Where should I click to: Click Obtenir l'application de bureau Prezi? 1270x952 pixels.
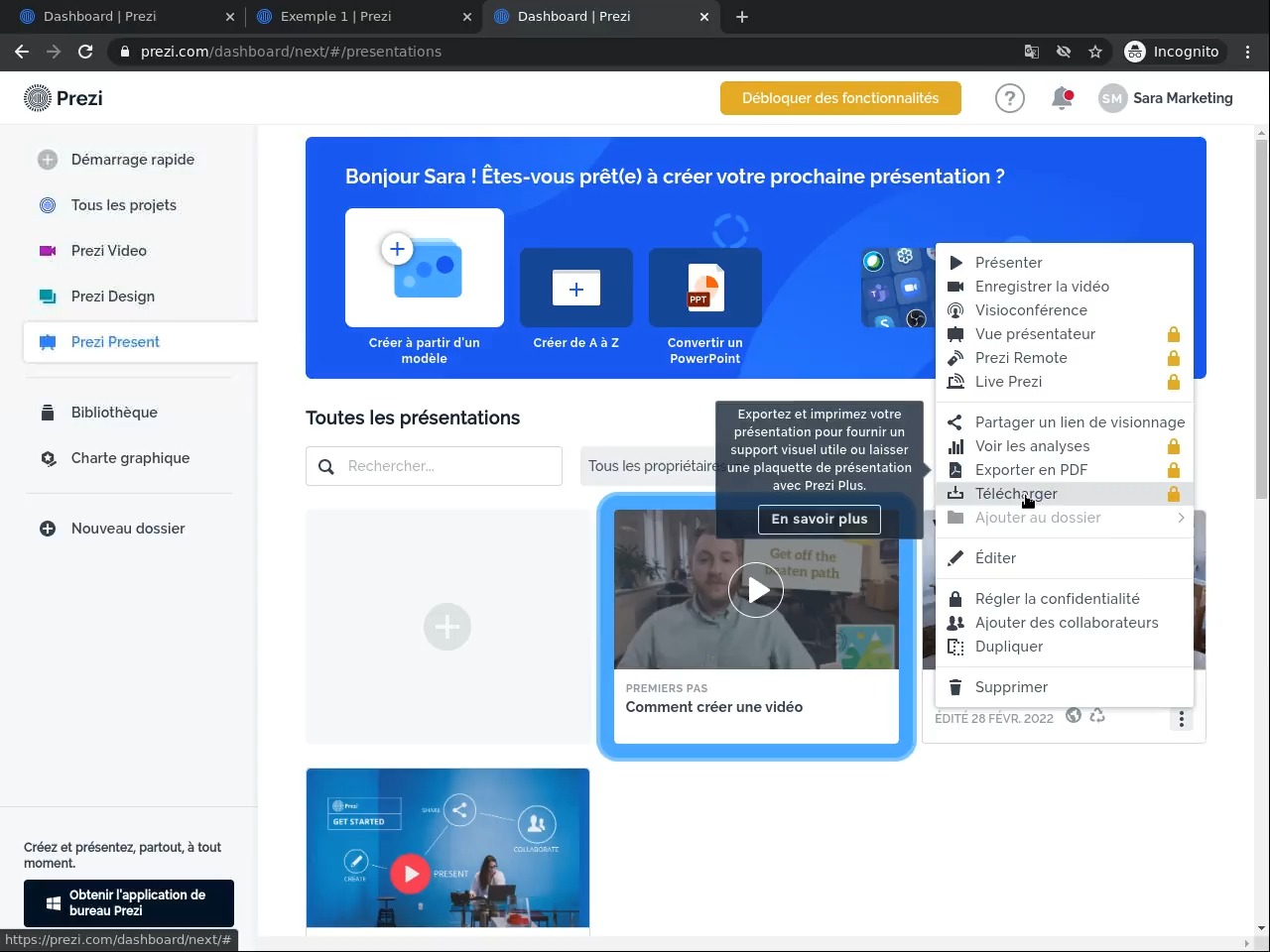[x=129, y=902]
